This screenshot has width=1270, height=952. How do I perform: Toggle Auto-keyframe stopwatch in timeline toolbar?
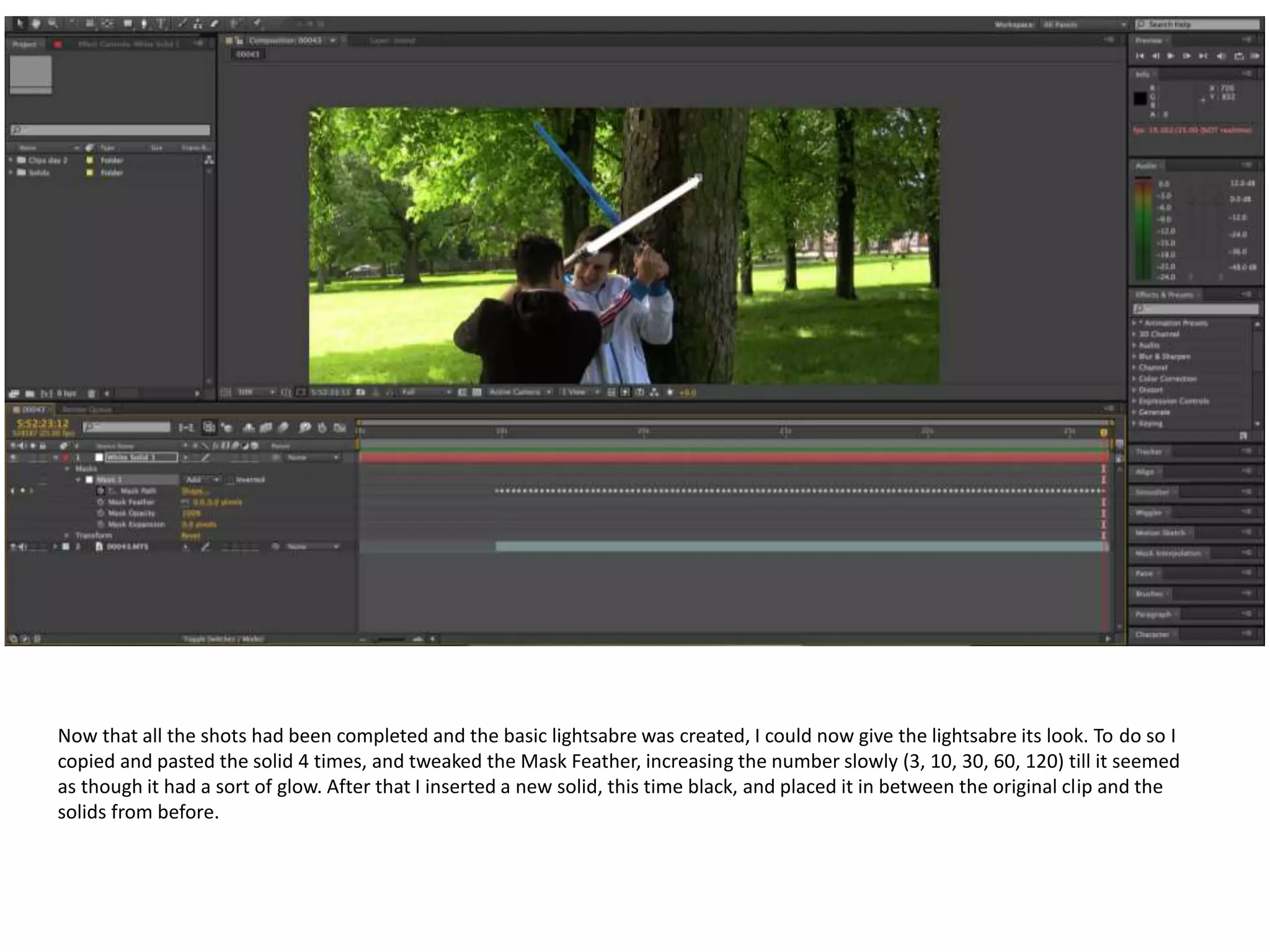(x=322, y=428)
